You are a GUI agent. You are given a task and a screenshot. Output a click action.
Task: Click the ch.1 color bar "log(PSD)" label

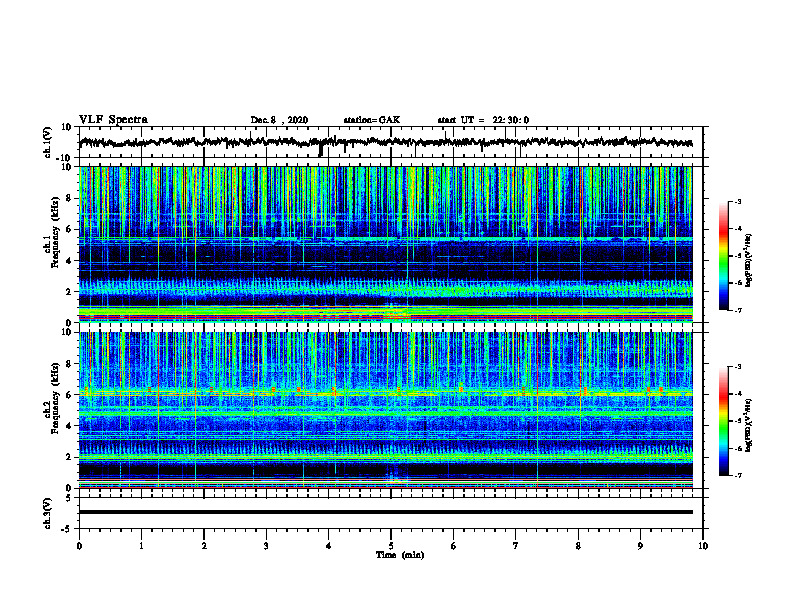749,261
